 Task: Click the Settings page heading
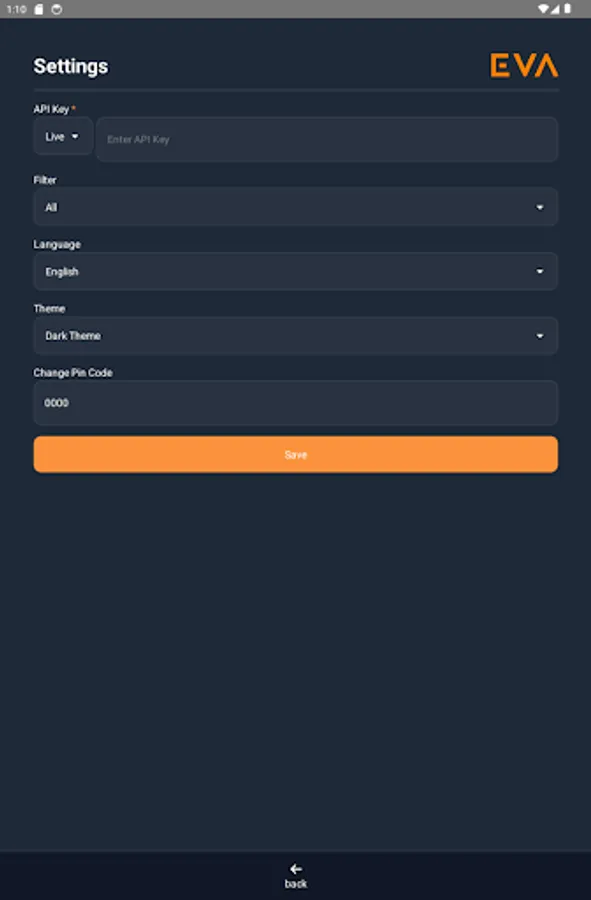point(71,66)
